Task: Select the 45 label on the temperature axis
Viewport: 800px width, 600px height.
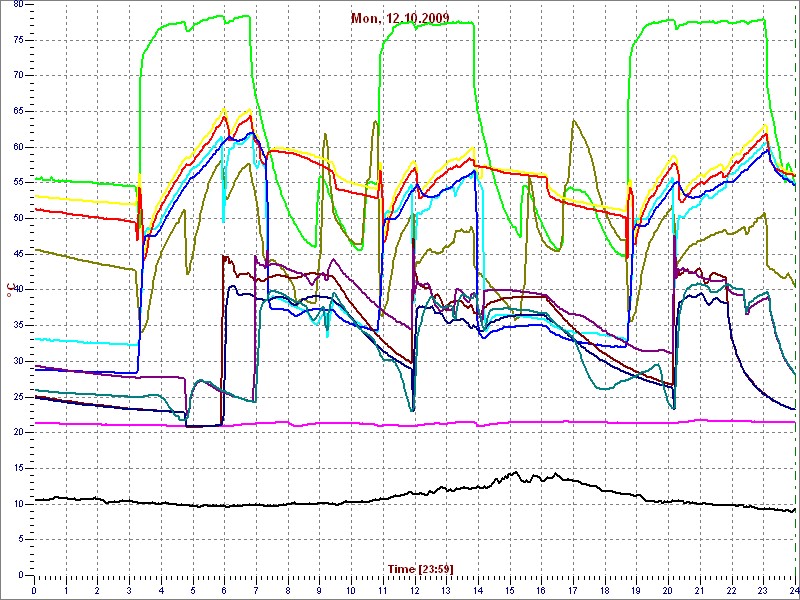Action: click(x=18, y=254)
